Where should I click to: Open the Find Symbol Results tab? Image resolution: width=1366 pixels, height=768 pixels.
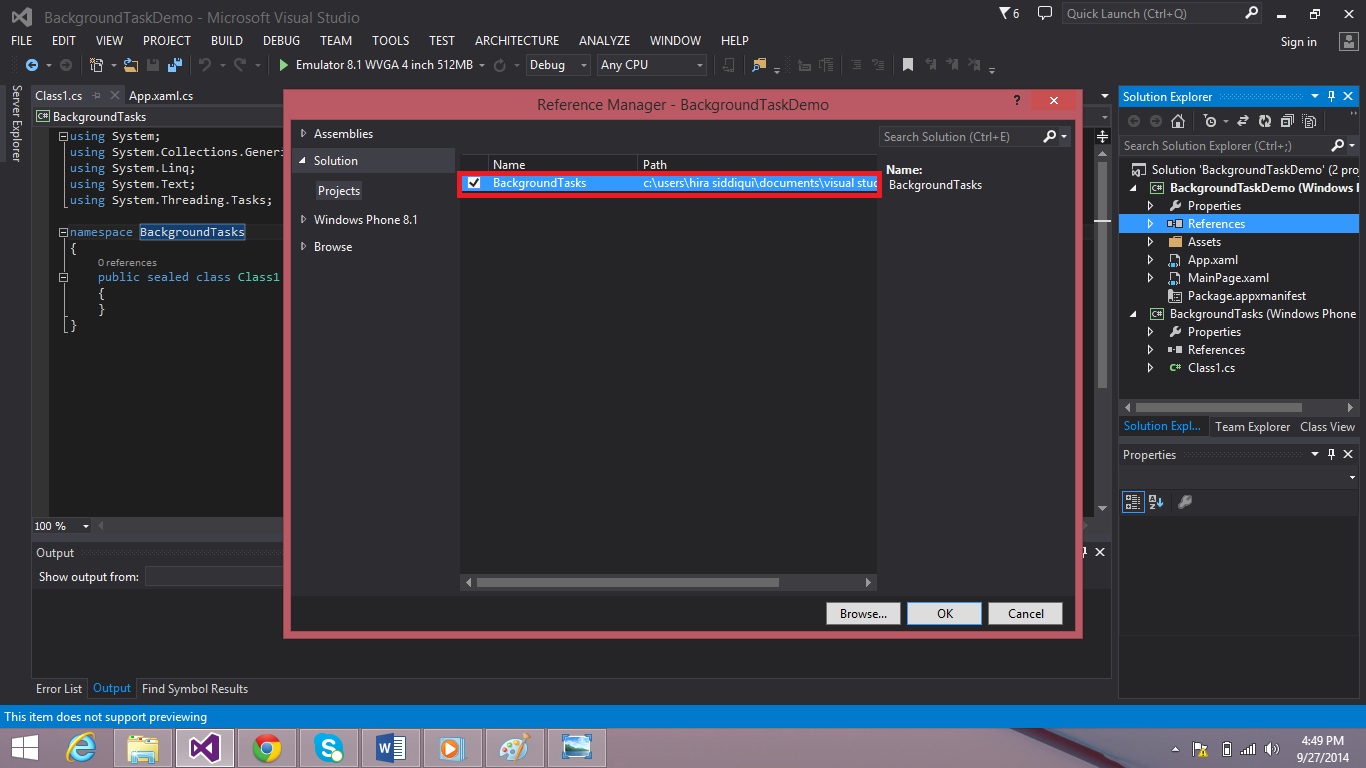click(195, 689)
